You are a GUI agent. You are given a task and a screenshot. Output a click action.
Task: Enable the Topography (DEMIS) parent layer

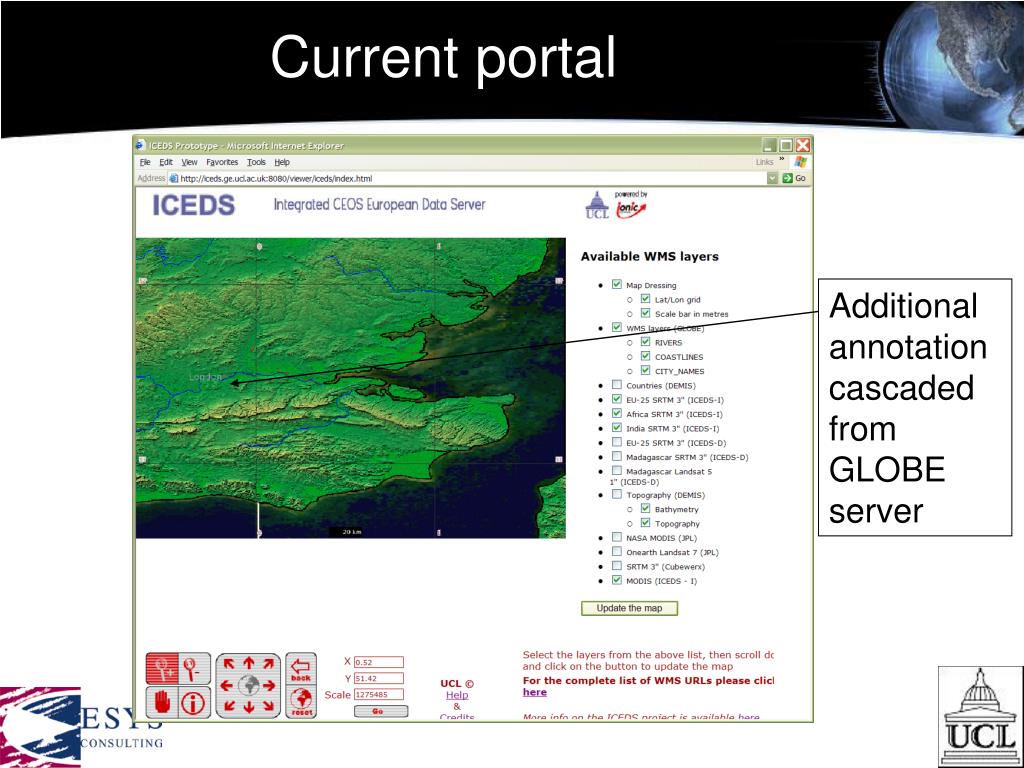(x=616, y=495)
